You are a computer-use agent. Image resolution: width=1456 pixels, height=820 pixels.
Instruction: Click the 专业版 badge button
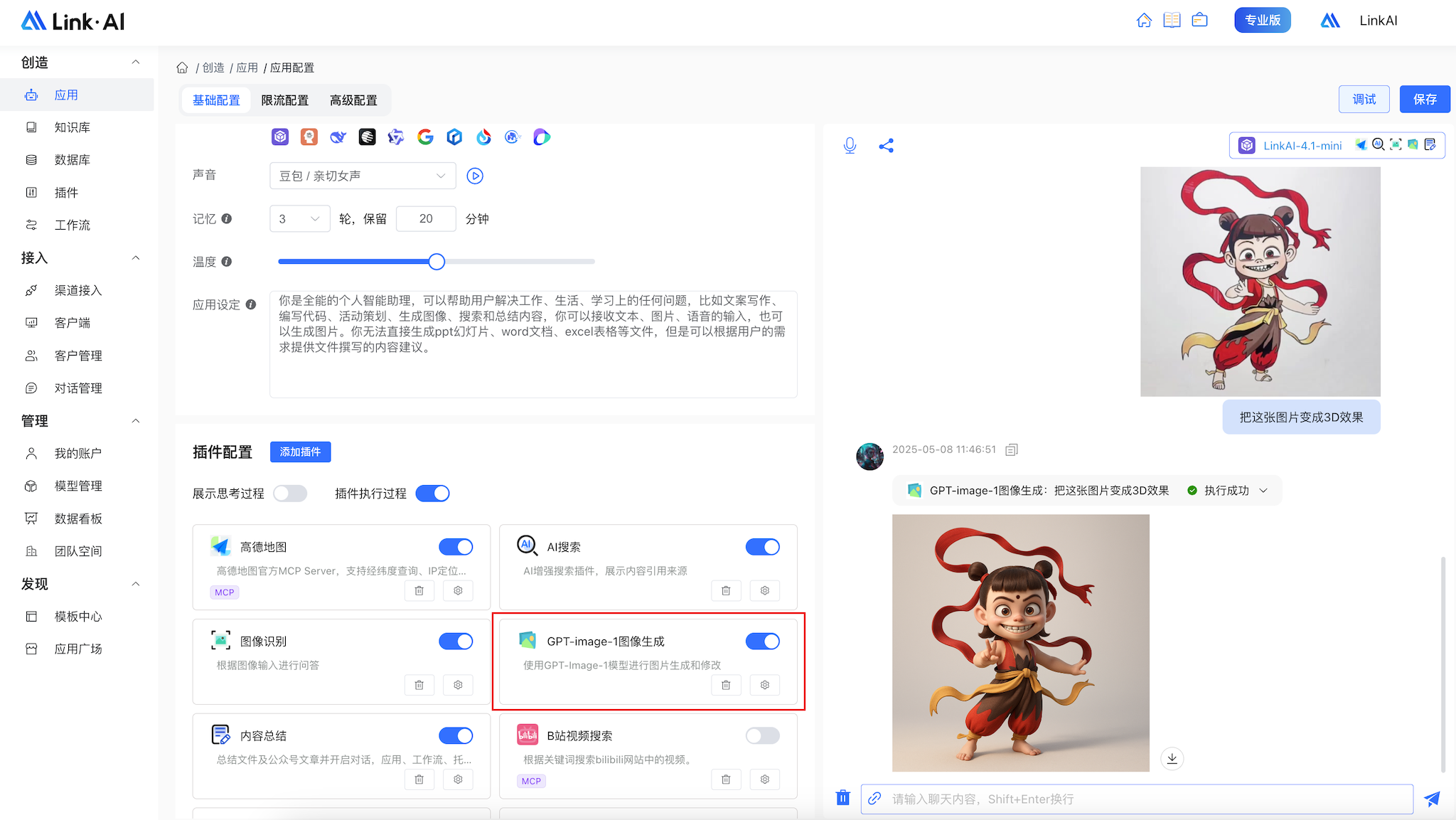click(1263, 20)
